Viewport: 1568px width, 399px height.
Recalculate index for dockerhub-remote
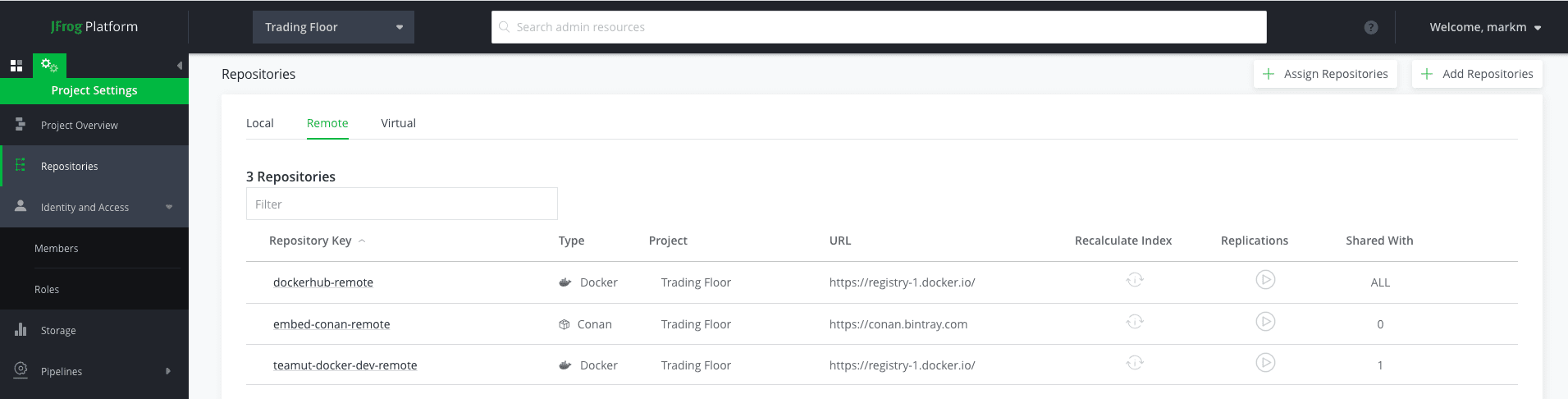pos(1135,280)
